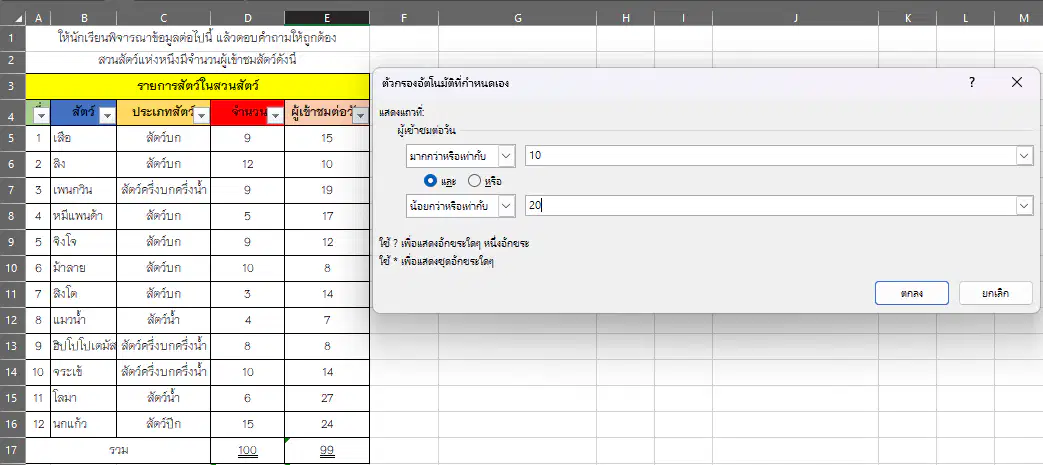This screenshot has height=465, width=1043.
Task: Click the OK button ตกลง
Action: click(x=911, y=293)
